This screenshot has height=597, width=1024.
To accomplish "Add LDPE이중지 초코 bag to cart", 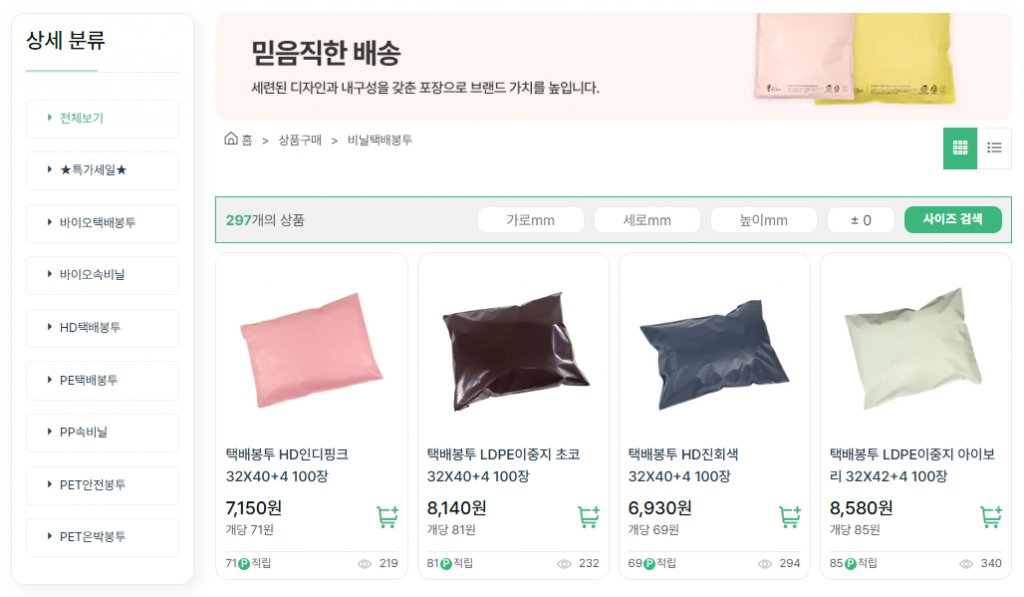I will [588, 517].
